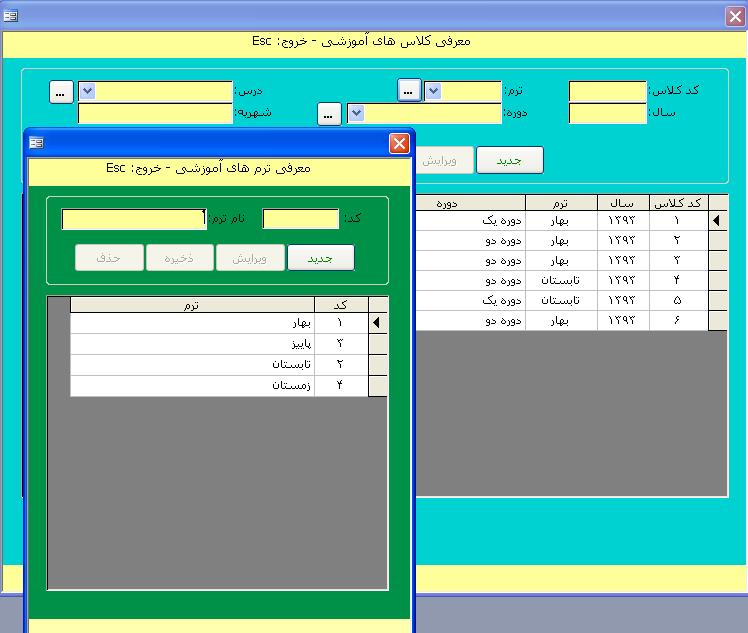This screenshot has height=633, width=748.
Task: Click the دوره column header in class grid
Action: point(470,203)
